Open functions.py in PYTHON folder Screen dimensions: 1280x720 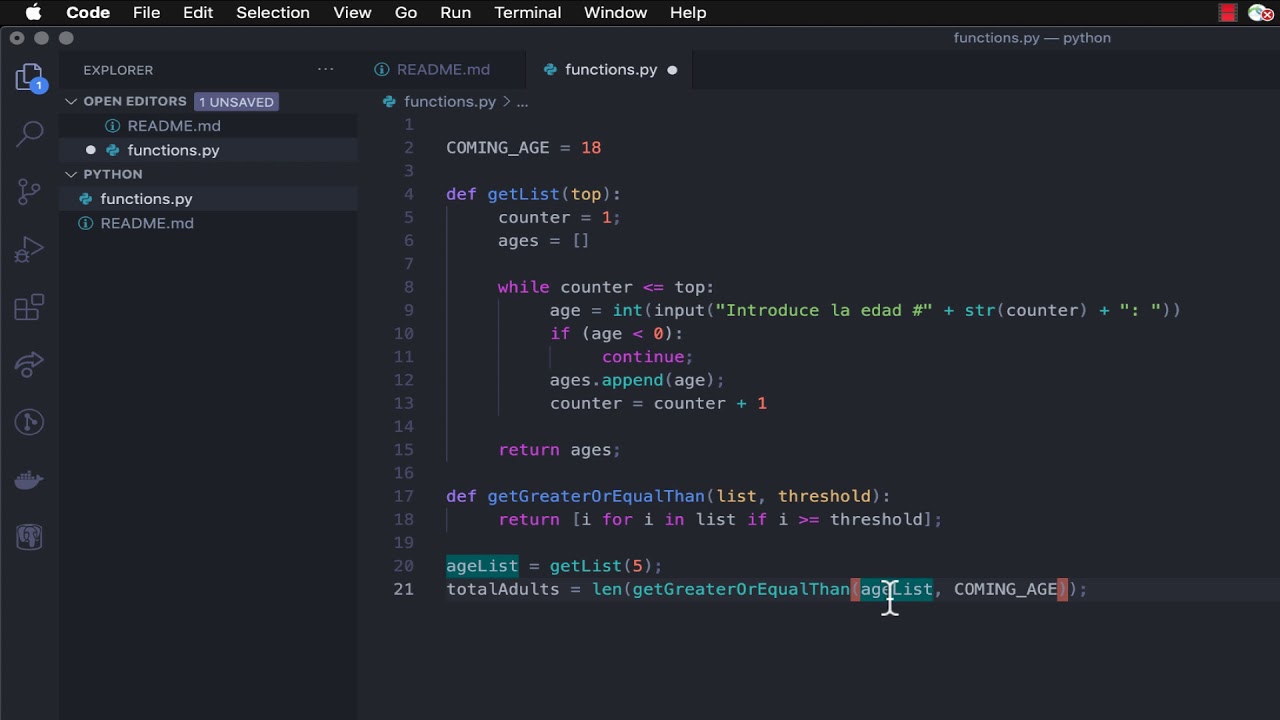(x=208, y=199)
